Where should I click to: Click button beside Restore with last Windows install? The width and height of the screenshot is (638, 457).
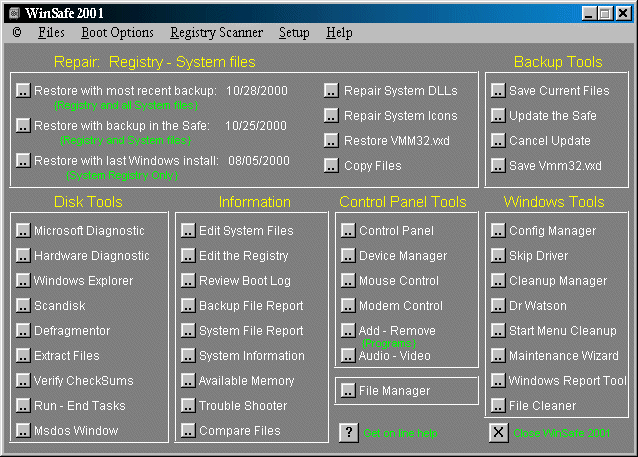pyautogui.click(x=24, y=160)
